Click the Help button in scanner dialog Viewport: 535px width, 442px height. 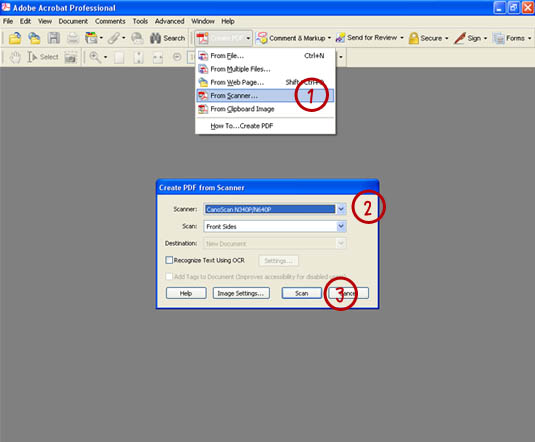186,293
